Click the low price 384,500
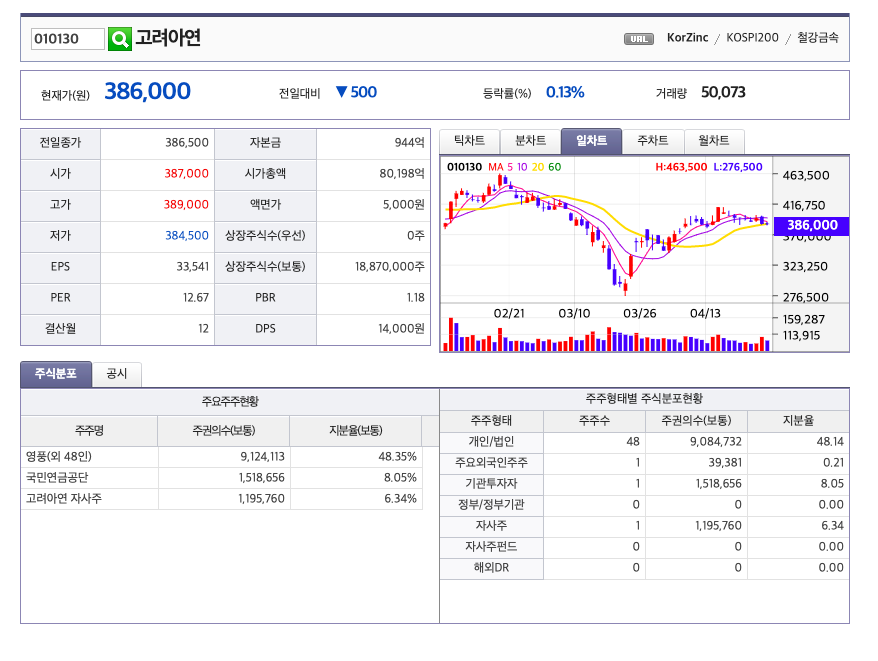Viewport: 878px width, 661px height. [186, 236]
